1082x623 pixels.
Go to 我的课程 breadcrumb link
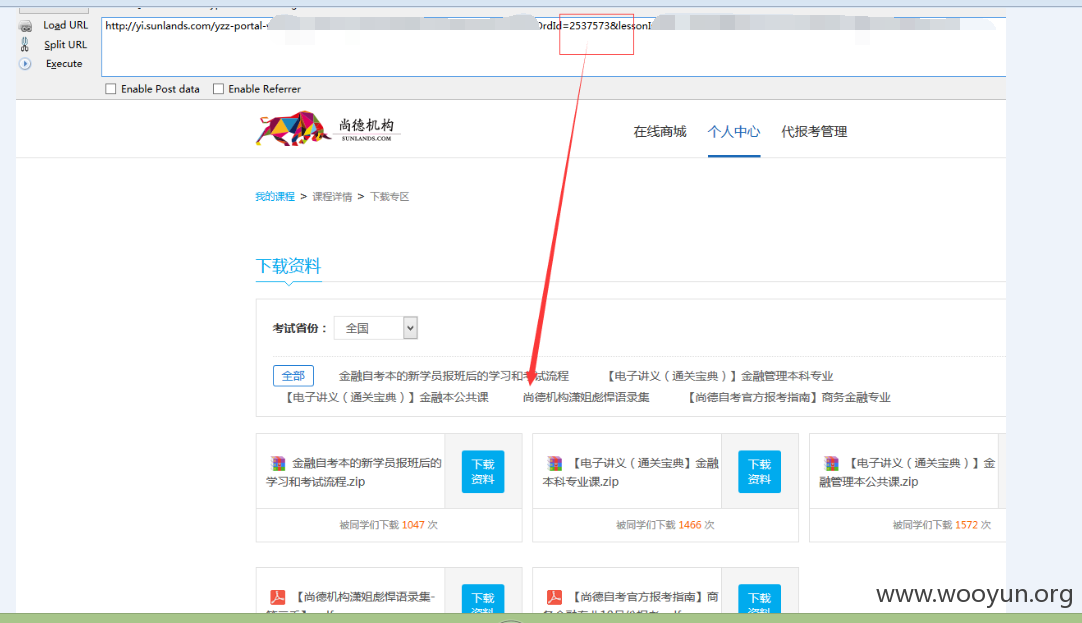pos(275,197)
